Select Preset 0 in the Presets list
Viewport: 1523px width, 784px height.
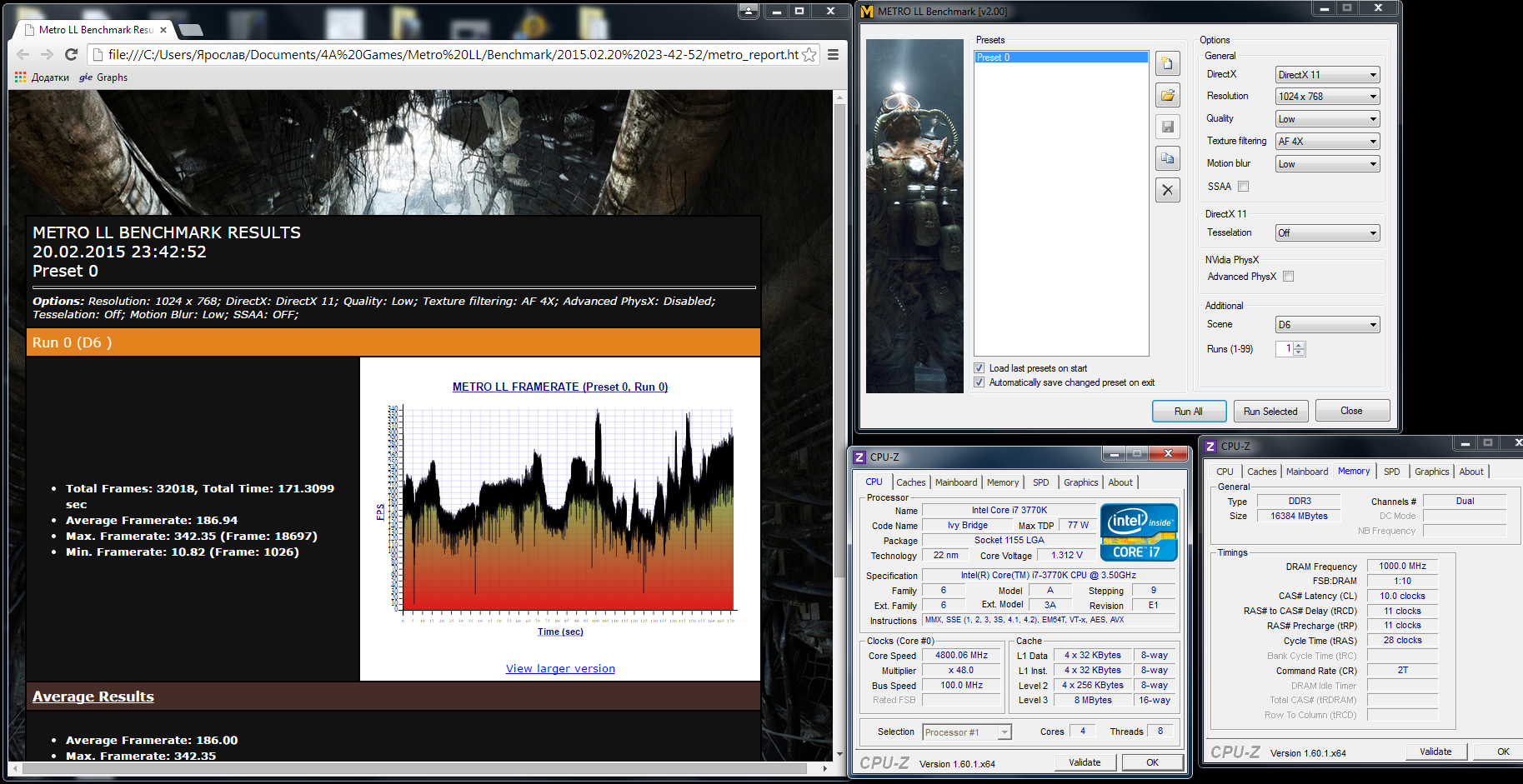pyautogui.click(x=1061, y=57)
